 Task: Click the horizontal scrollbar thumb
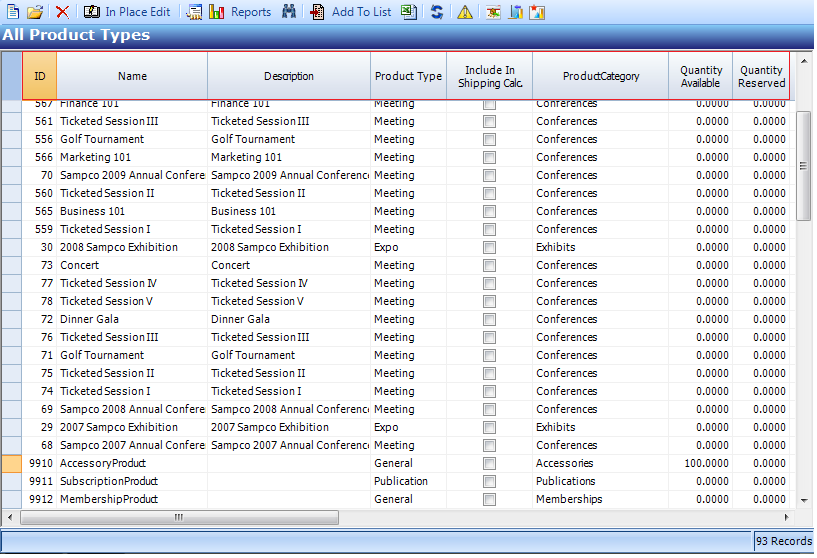point(179,517)
